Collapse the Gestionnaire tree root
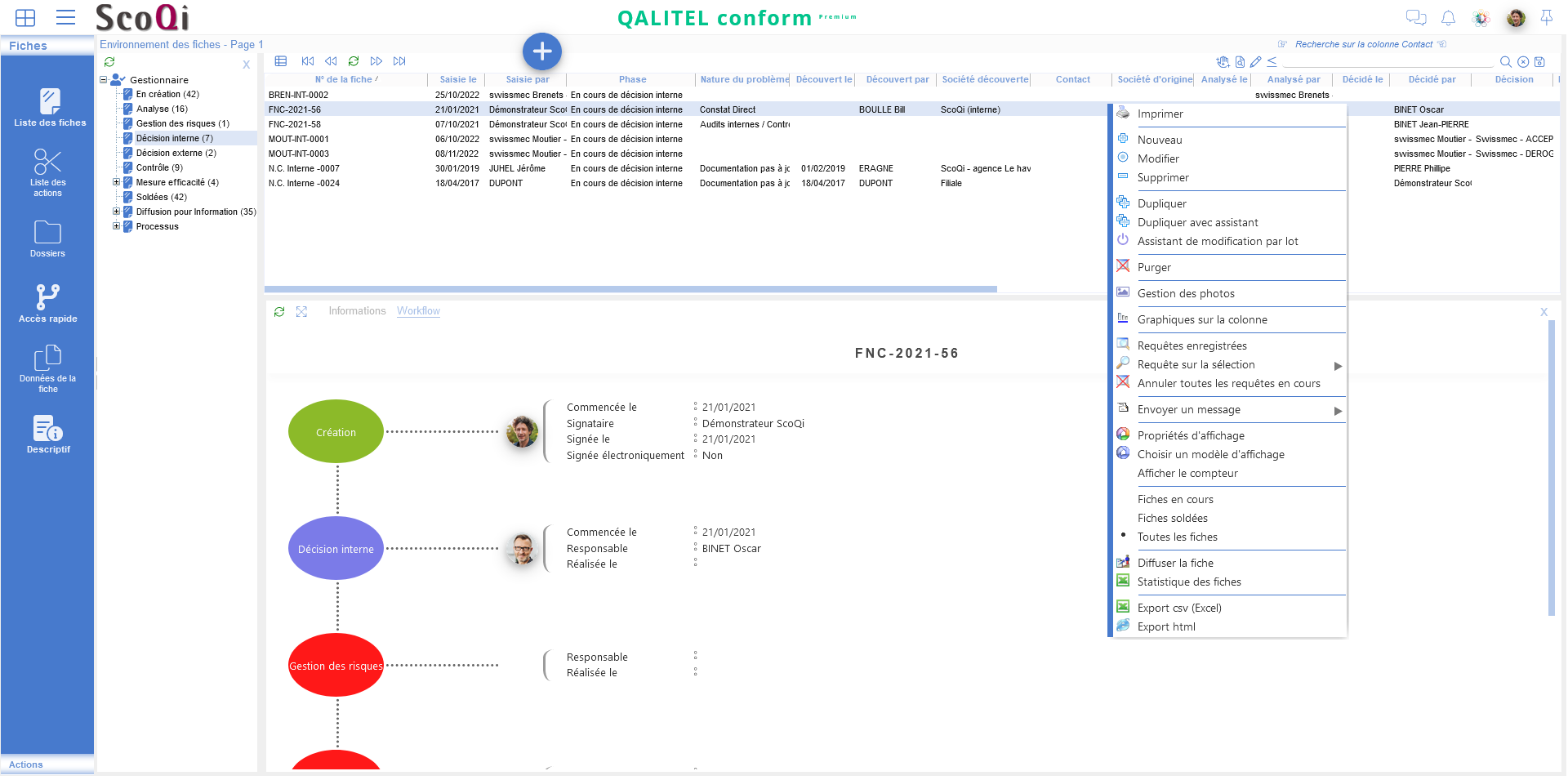 [104, 80]
